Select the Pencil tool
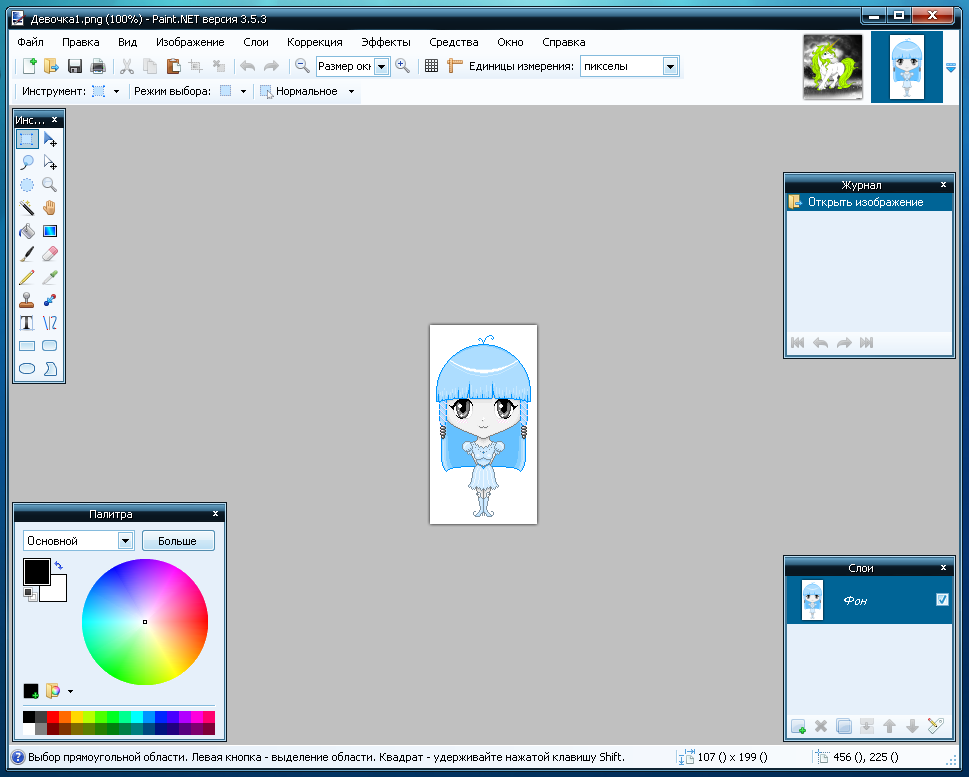This screenshot has width=969, height=777. 27,277
